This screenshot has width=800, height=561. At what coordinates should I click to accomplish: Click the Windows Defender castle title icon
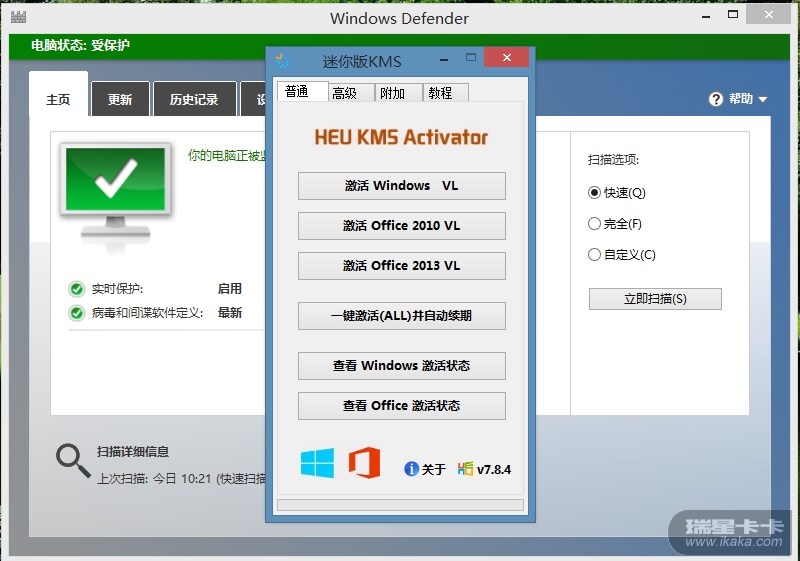pyautogui.click(x=18, y=17)
